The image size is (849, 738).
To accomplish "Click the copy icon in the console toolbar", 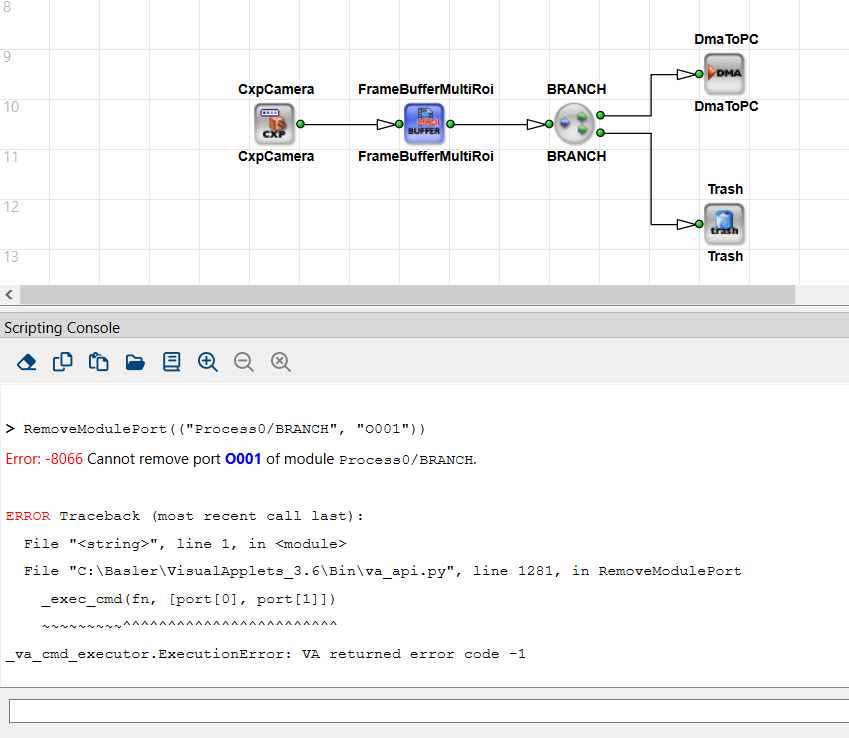I will coord(63,362).
